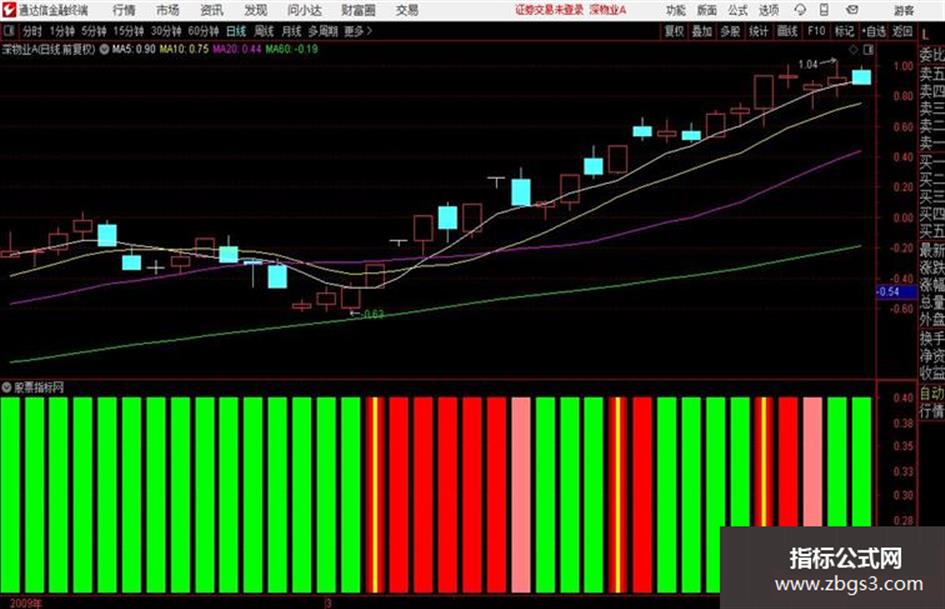The height and width of the screenshot is (609, 945).
Task: Click the pink indicator bar nearest the right edge
Action: point(812,461)
